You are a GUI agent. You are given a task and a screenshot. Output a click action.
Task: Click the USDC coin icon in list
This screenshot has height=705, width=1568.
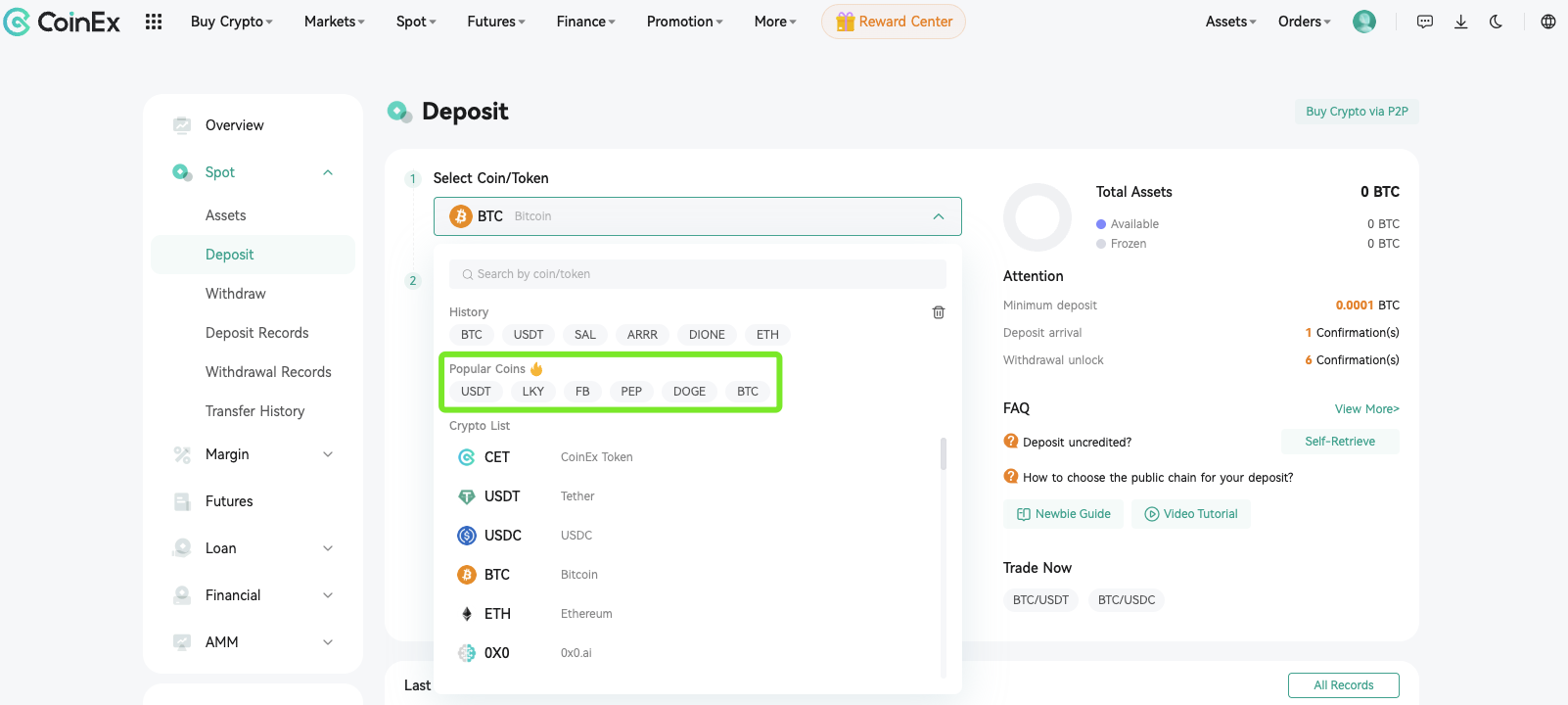[467, 536]
